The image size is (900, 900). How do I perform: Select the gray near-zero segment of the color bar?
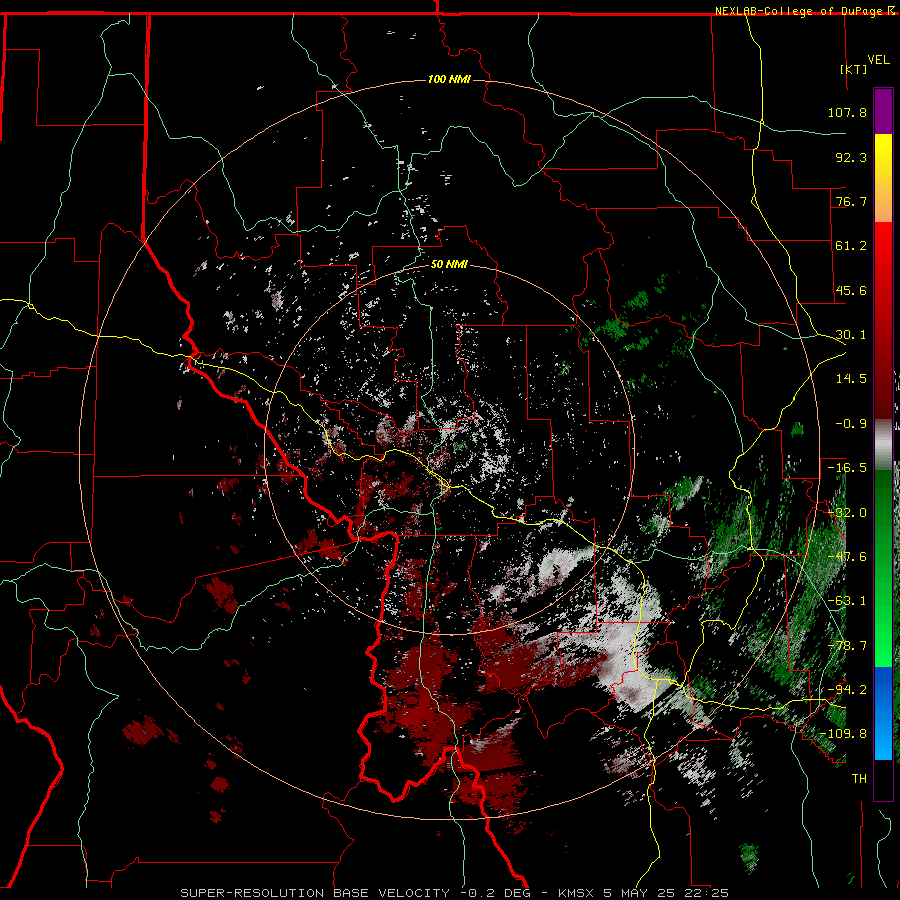(x=883, y=444)
